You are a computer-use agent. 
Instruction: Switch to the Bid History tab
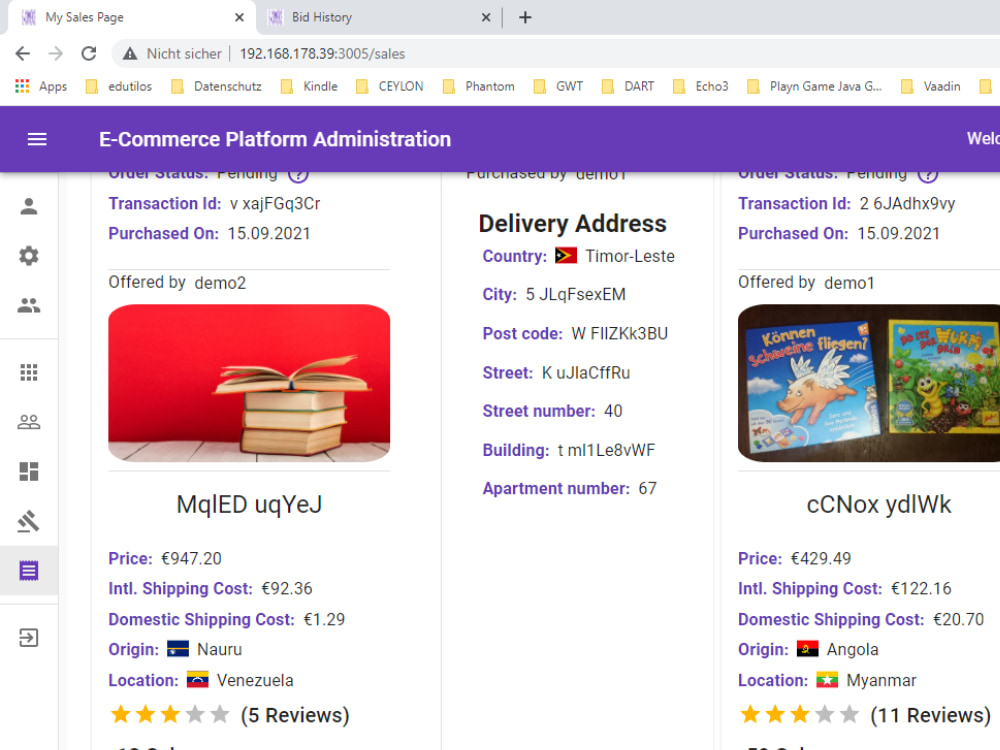(379, 17)
